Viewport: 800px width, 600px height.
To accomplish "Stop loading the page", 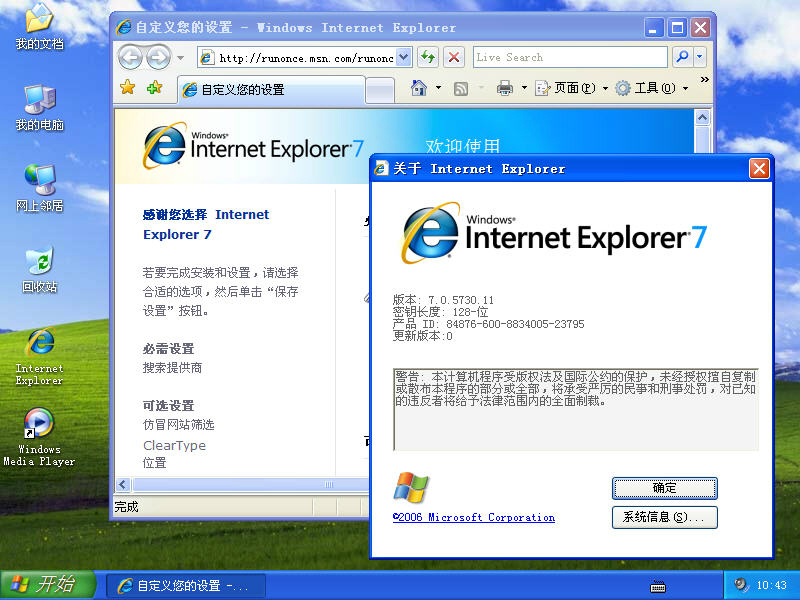I will [453, 57].
